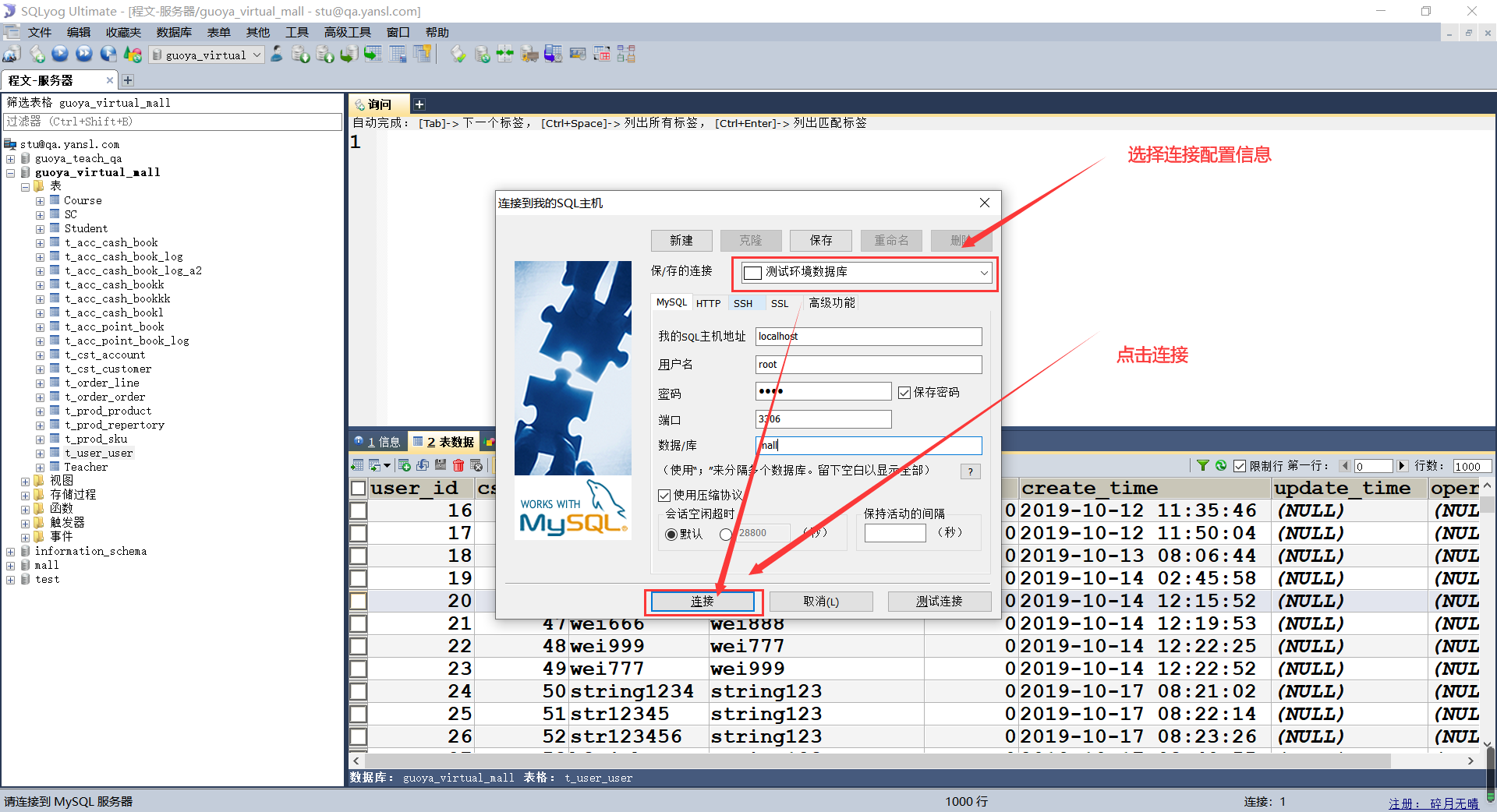Click the save changes disk icon
Viewport: 1497px width, 812px height.
click(x=441, y=465)
